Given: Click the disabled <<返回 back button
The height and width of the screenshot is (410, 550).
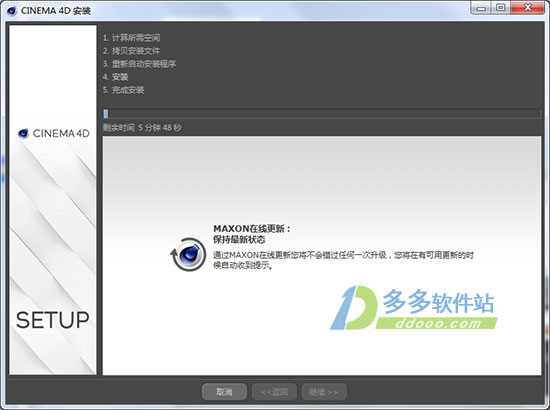Looking at the screenshot, I should click(274, 392).
